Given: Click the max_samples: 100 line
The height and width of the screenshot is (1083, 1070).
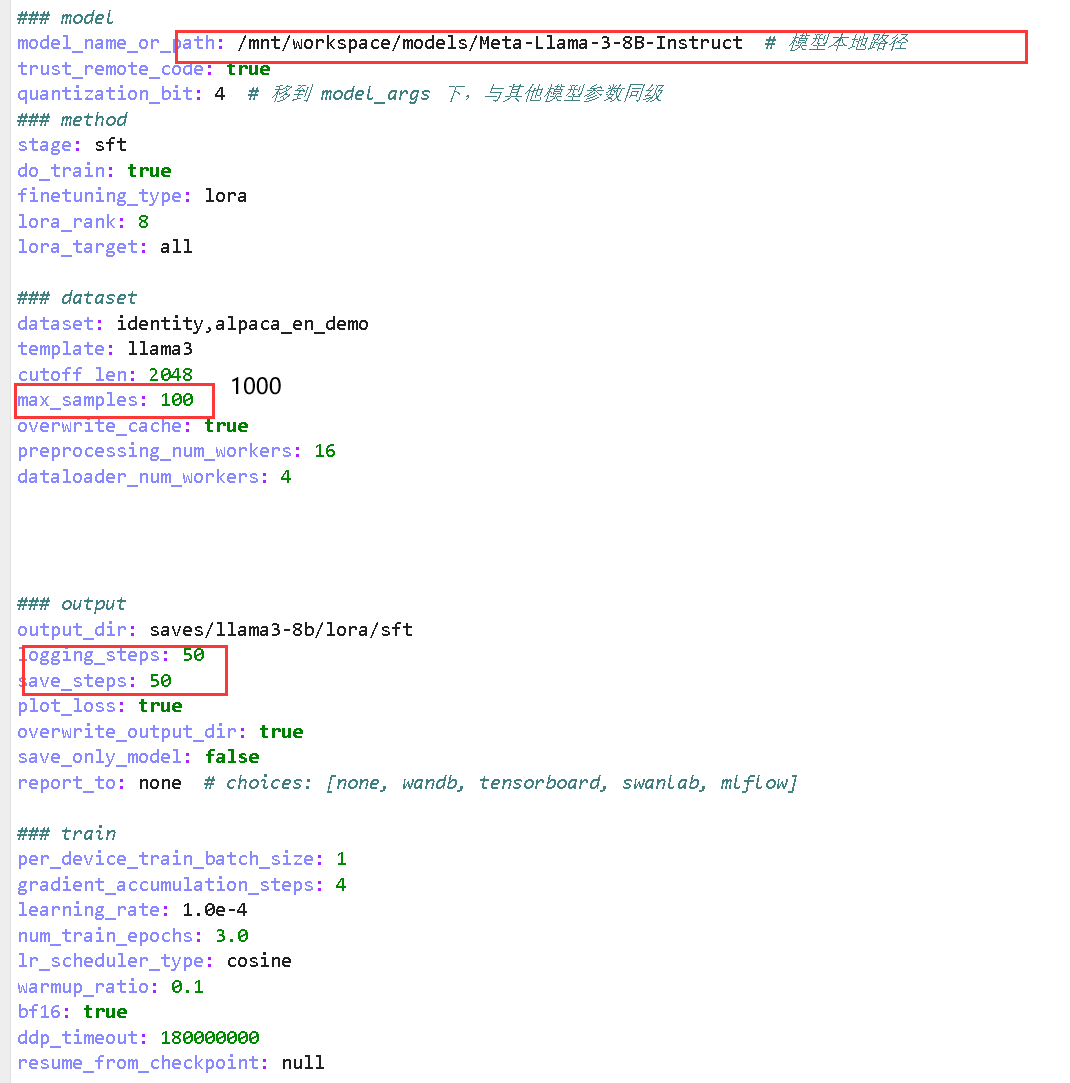Looking at the screenshot, I should click(105, 400).
